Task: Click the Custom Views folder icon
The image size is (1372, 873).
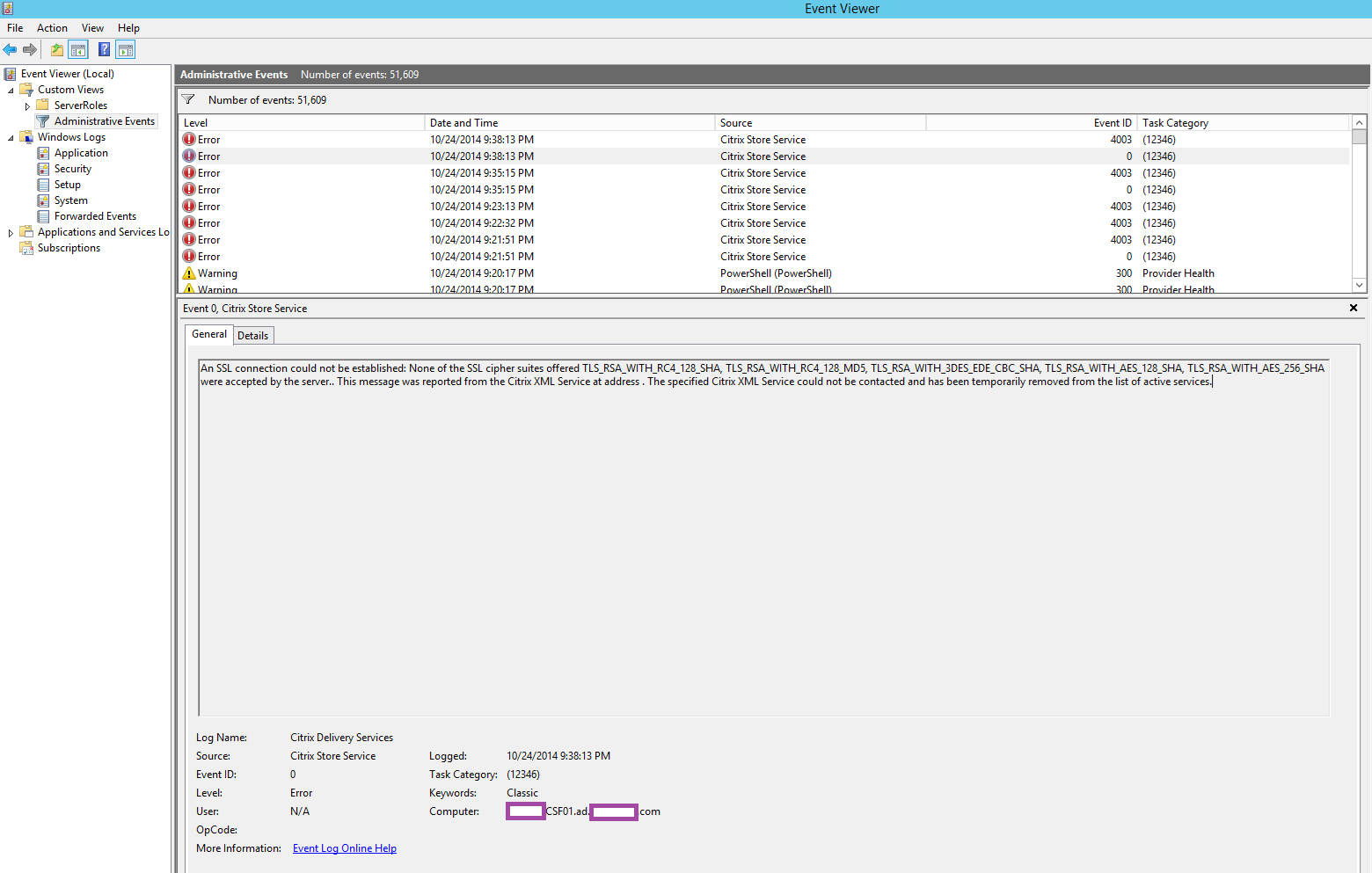Action: (26, 90)
